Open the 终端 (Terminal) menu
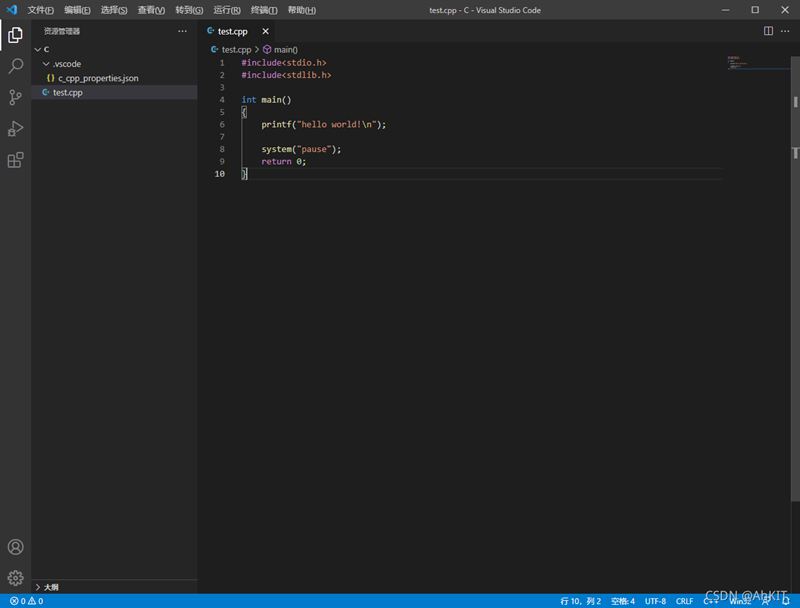Screen dimensions: 800x608 pos(264,10)
